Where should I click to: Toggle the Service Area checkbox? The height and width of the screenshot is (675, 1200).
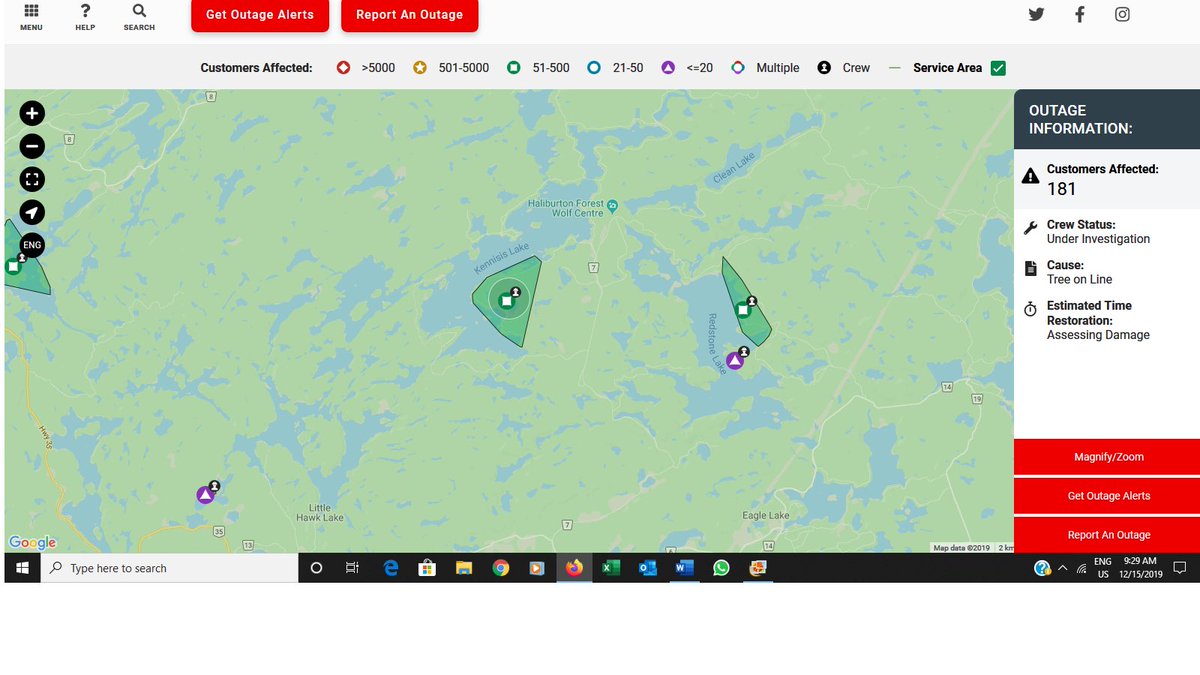tap(998, 68)
